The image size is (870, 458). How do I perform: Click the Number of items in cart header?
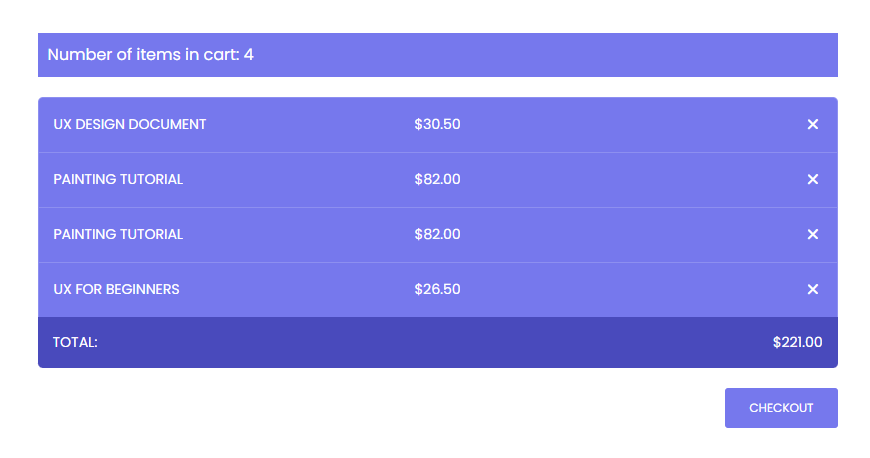pos(143,54)
